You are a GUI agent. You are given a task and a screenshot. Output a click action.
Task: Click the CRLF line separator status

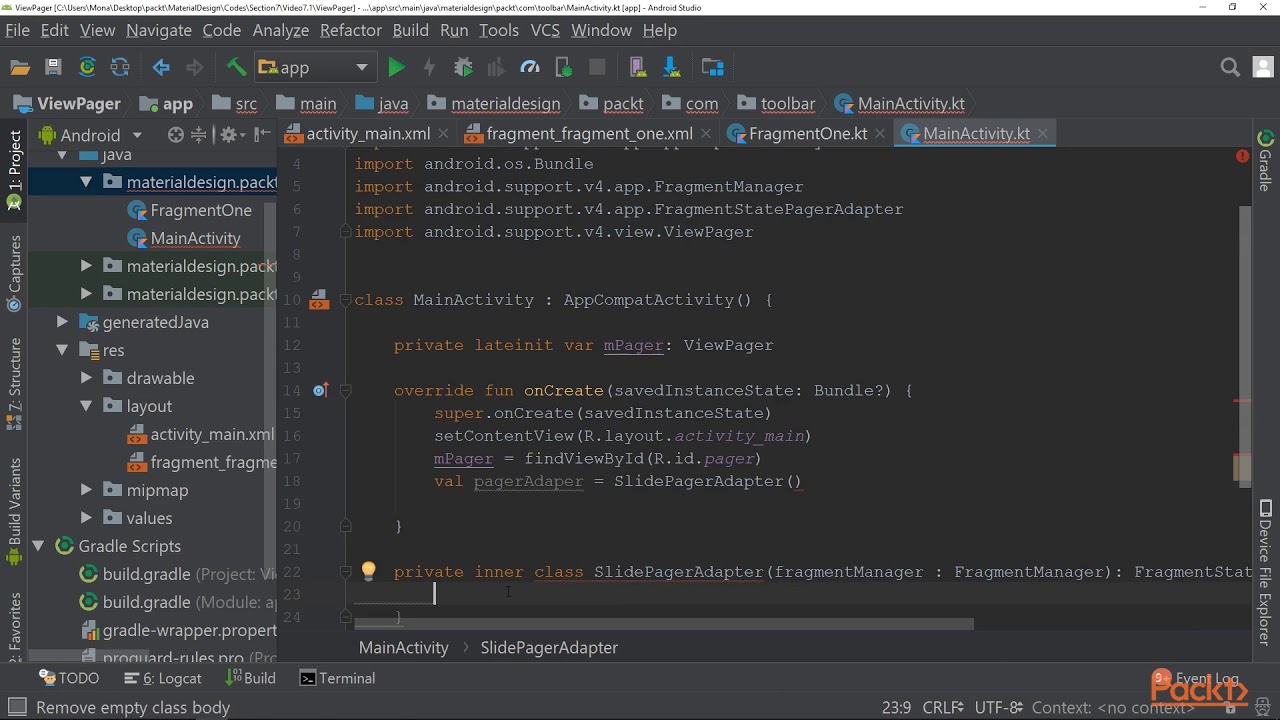click(x=943, y=707)
